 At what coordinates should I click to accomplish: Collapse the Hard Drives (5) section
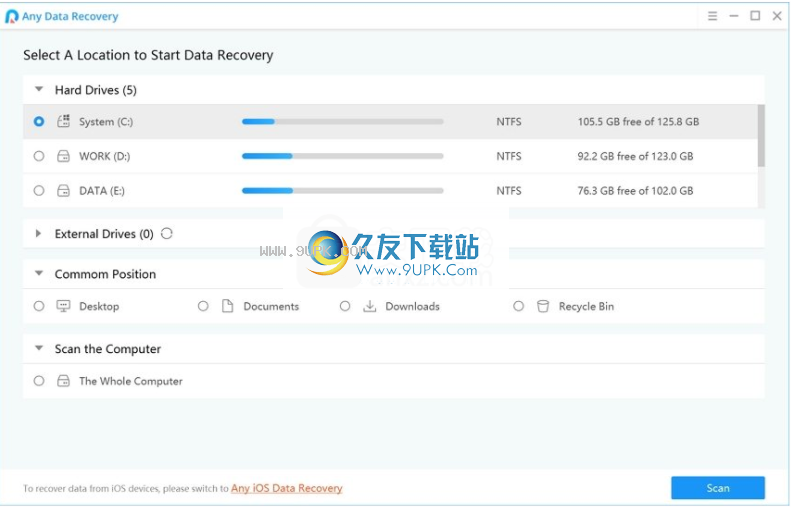(x=39, y=89)
